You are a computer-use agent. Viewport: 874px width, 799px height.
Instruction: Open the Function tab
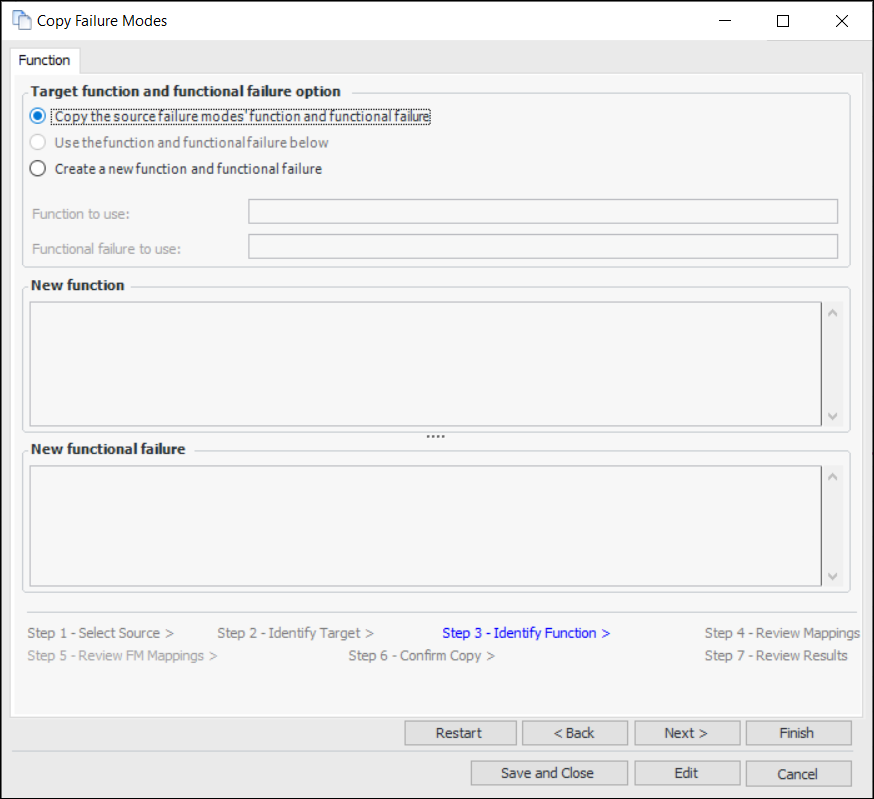(x=45, y=60)
